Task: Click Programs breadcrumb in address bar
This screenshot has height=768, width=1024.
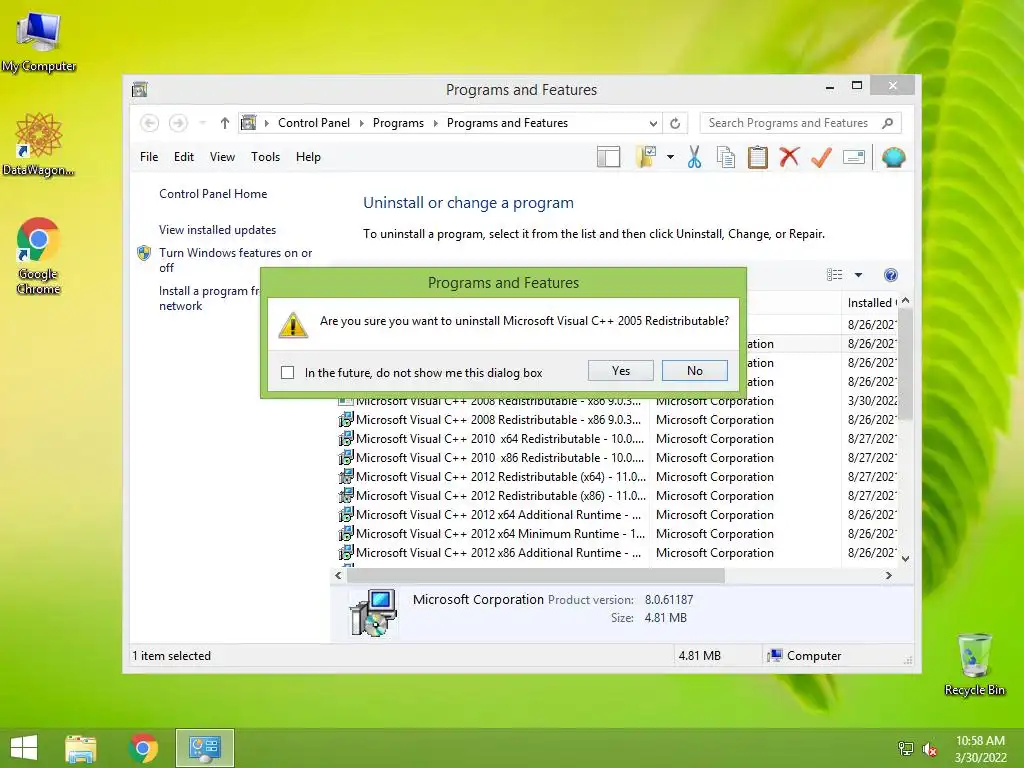Action: click(398, 123)
